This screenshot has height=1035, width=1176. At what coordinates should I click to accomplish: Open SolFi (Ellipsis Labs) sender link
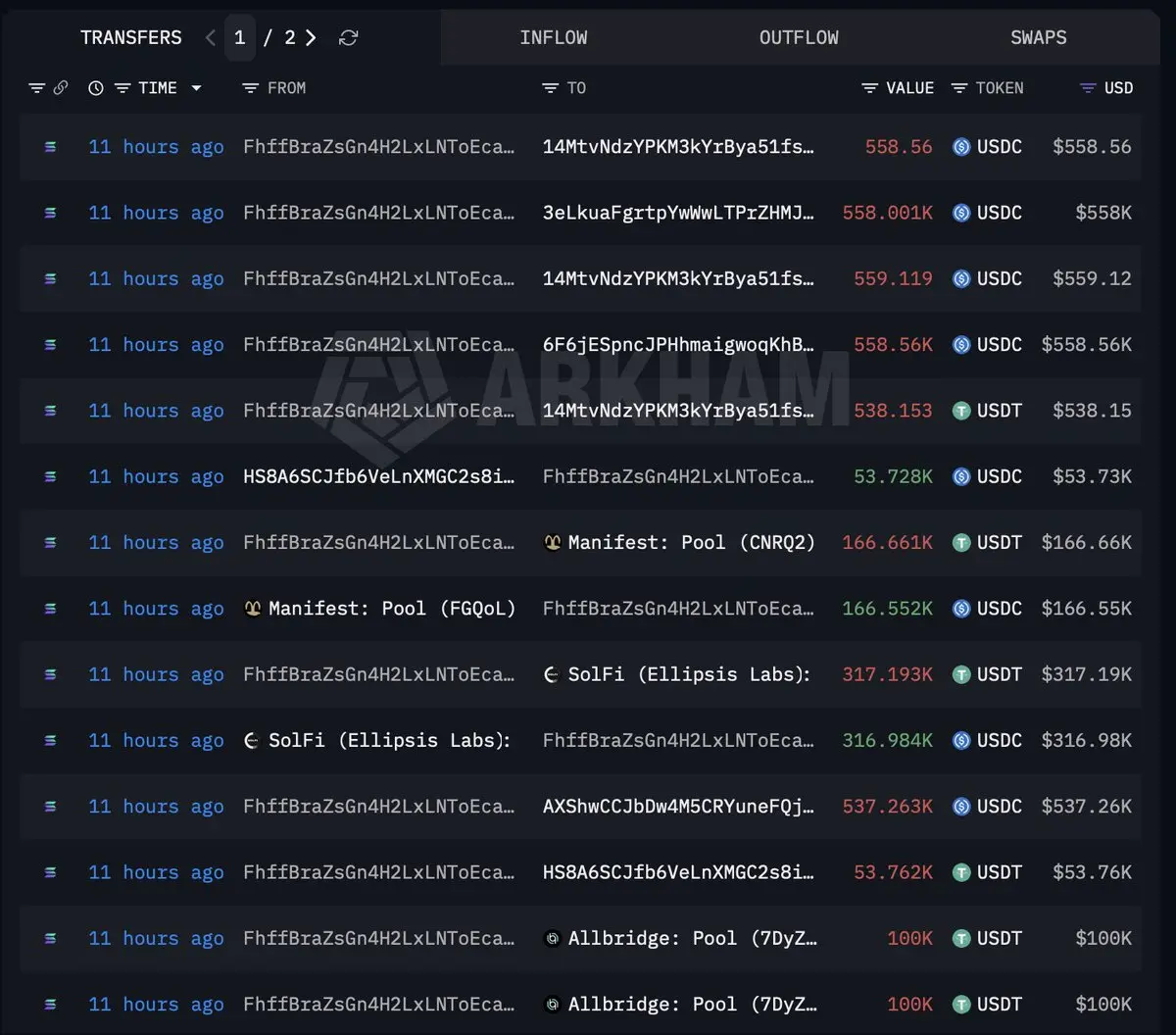(x=390, y=741)
